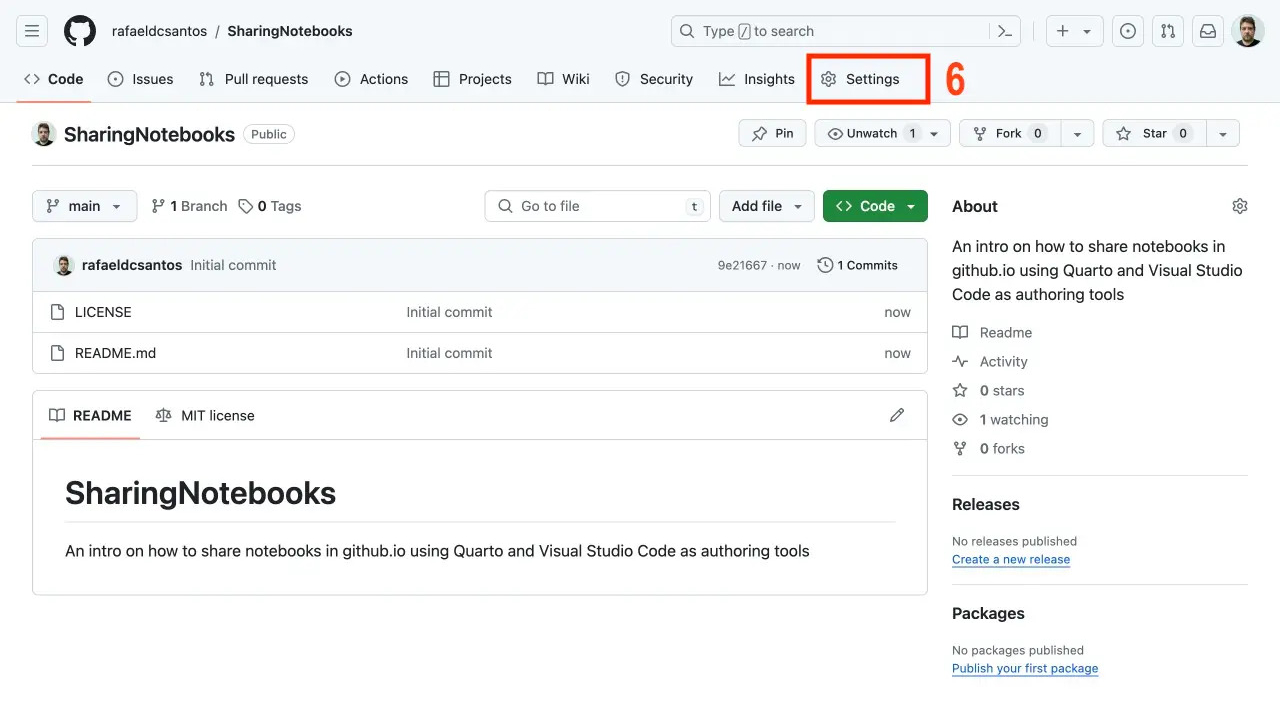View the 0 Tags link
The height and width of the screenshot is (720, 1280).
point(270,206)
